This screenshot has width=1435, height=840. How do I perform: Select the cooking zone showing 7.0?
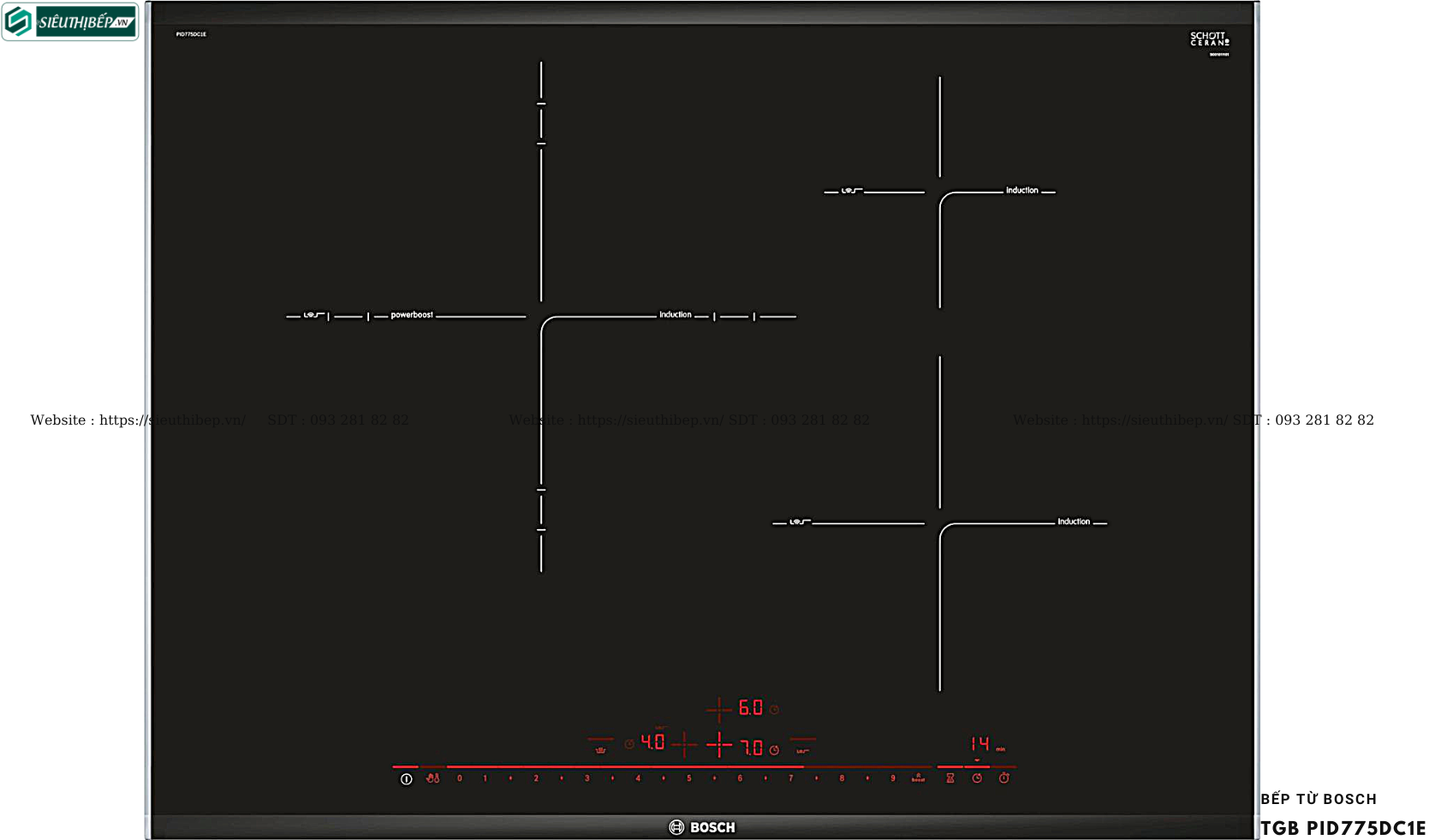[752, 748]
